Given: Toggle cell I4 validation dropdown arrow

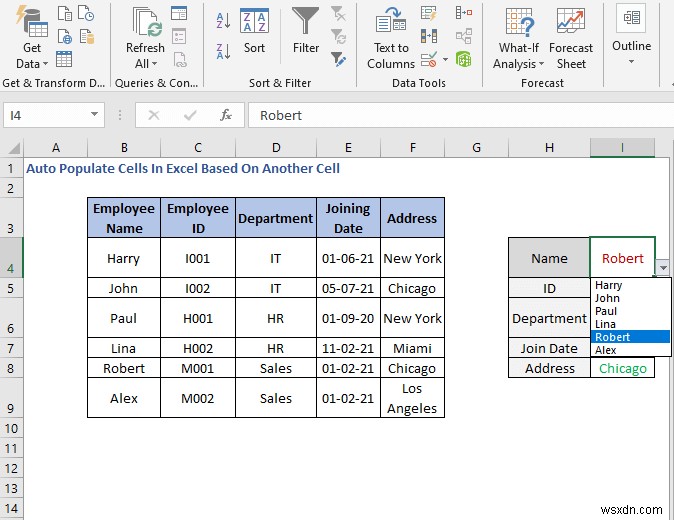Looking at the screenshot, I should point(663,268).
